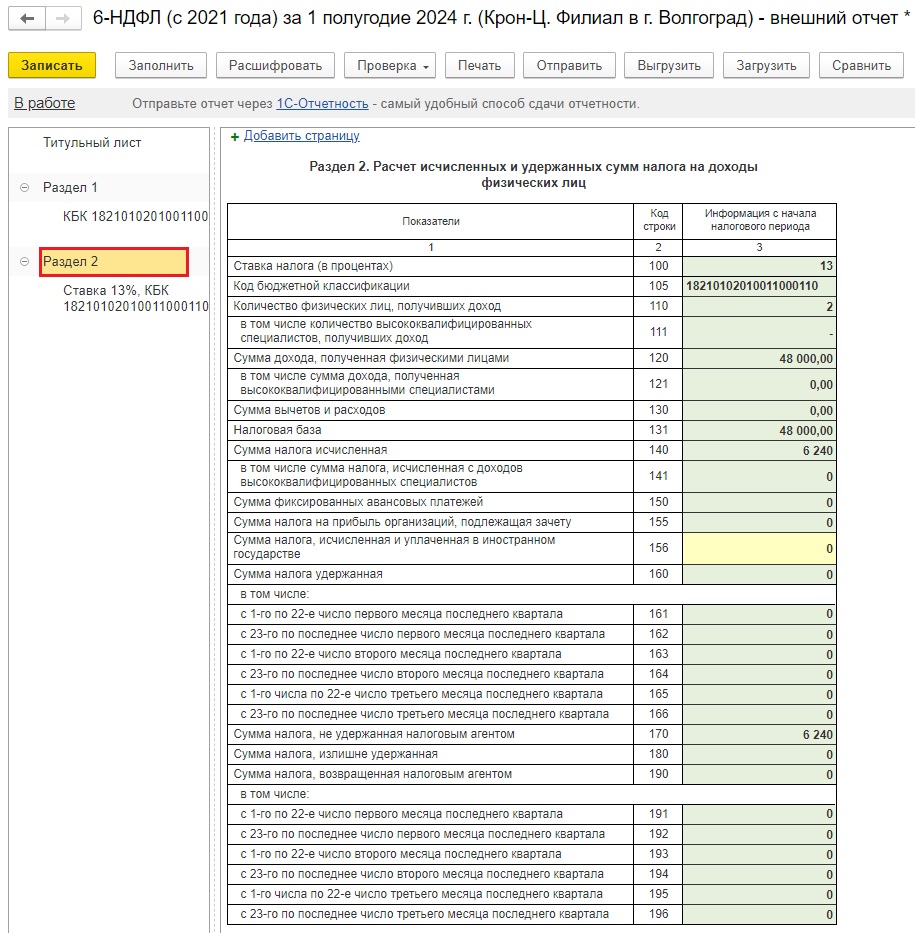Click the Сумма вычетов и расходов label

click(x=309, y=410)
